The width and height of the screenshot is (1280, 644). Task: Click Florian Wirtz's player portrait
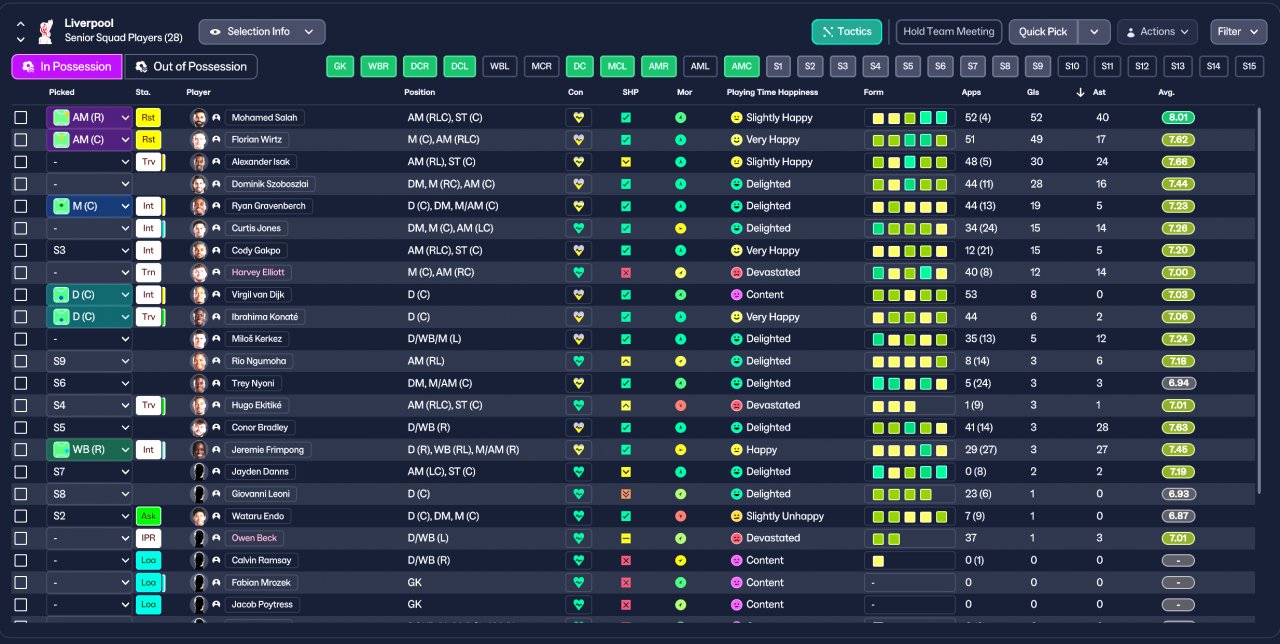(x=199, y=139)
